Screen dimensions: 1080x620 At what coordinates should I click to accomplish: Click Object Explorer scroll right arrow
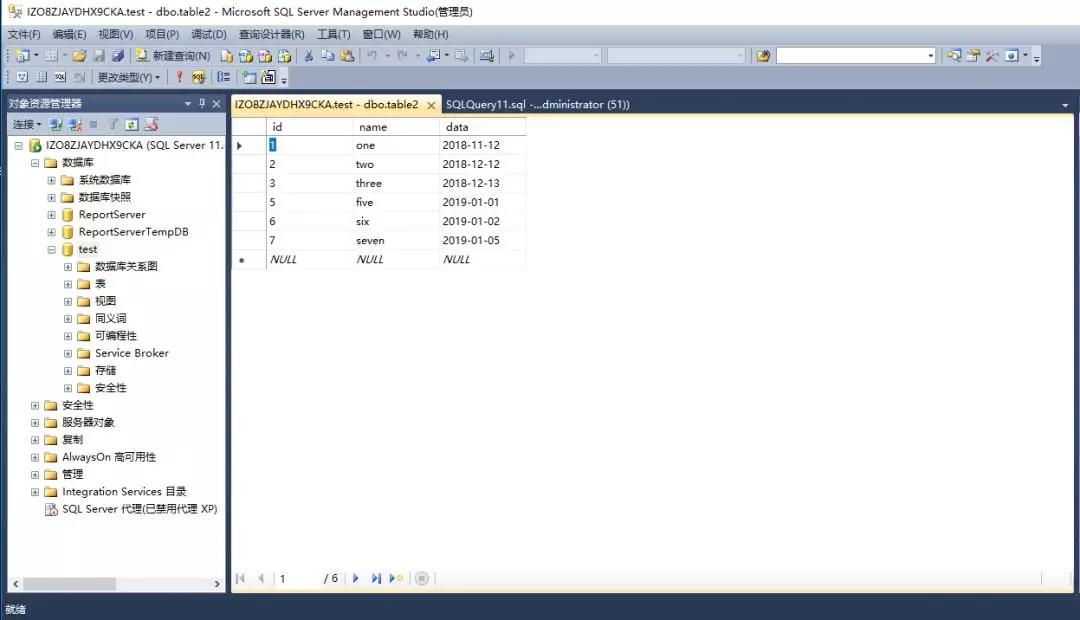click(x=217, y=583)
